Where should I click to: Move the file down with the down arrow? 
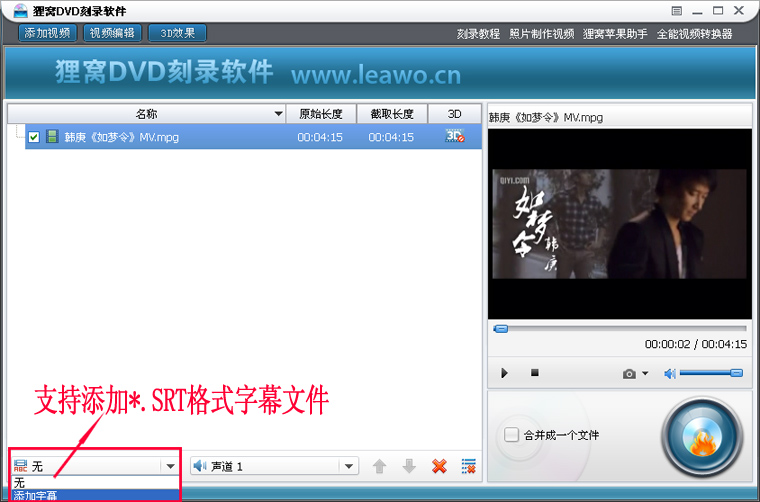pos(409,466)
